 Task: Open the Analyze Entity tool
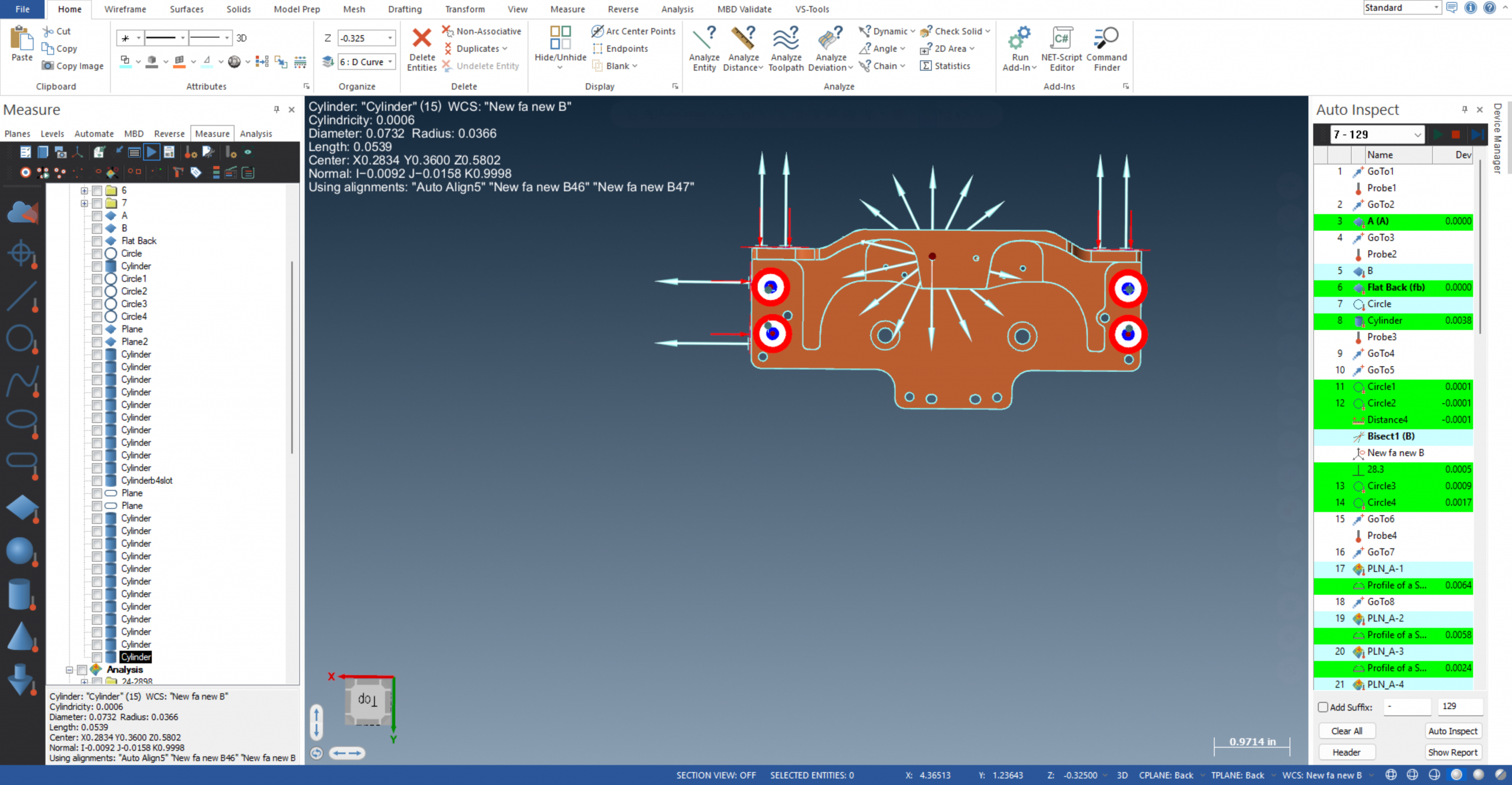703,40
